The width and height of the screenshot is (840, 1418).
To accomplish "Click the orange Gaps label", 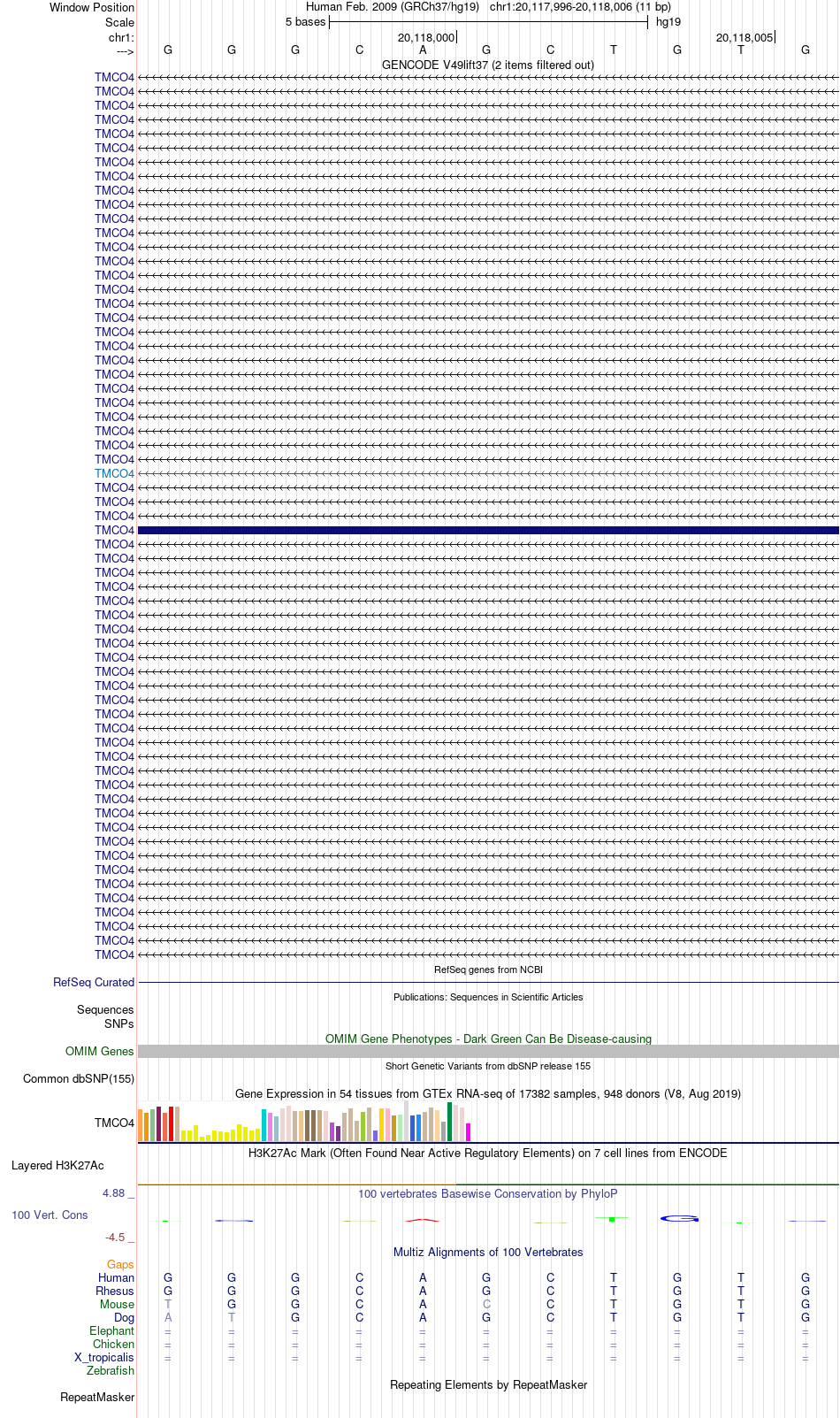I will (x=120, y=1264).
